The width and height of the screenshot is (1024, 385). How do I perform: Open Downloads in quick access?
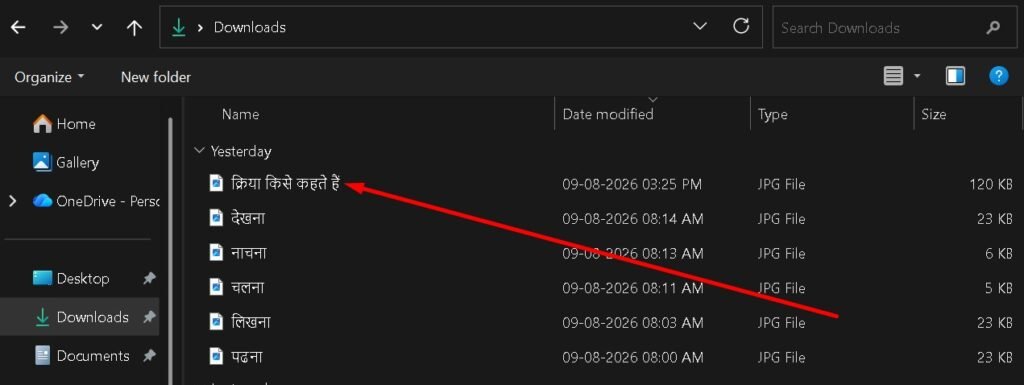pyautogui.click(x=81, y=317)
